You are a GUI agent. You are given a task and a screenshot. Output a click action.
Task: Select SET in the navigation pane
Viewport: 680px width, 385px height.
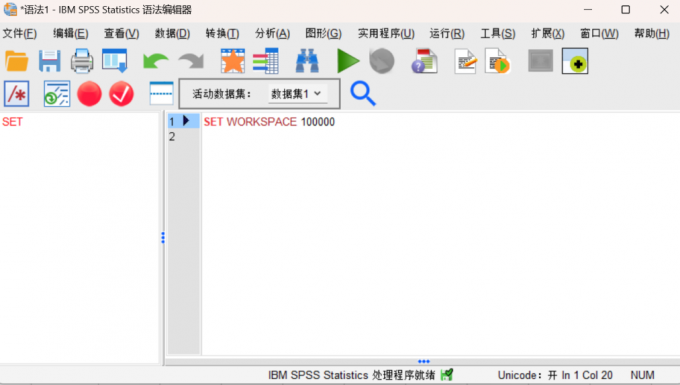tap(12, 122)
